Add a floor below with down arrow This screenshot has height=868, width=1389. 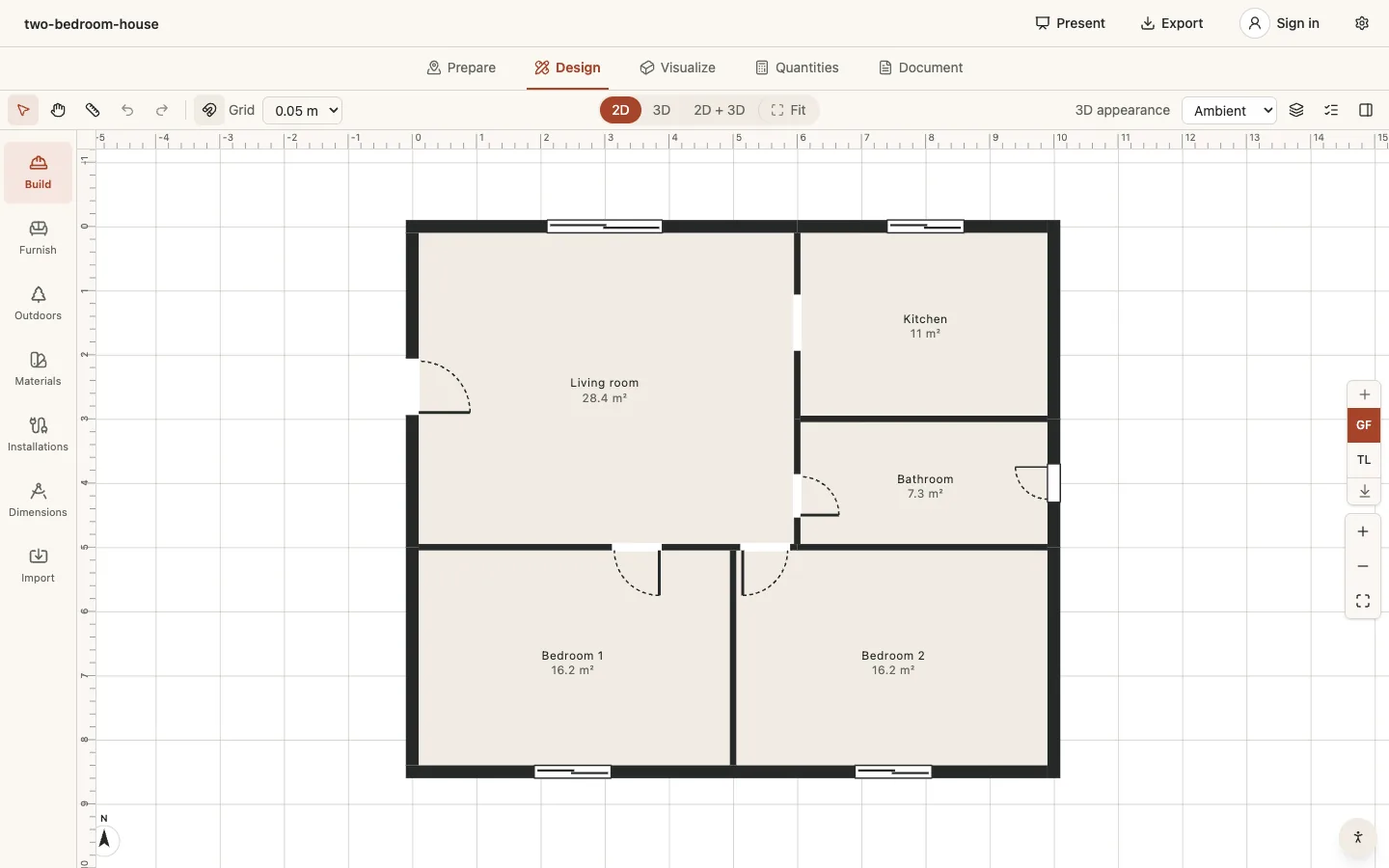click(1364, 491)
